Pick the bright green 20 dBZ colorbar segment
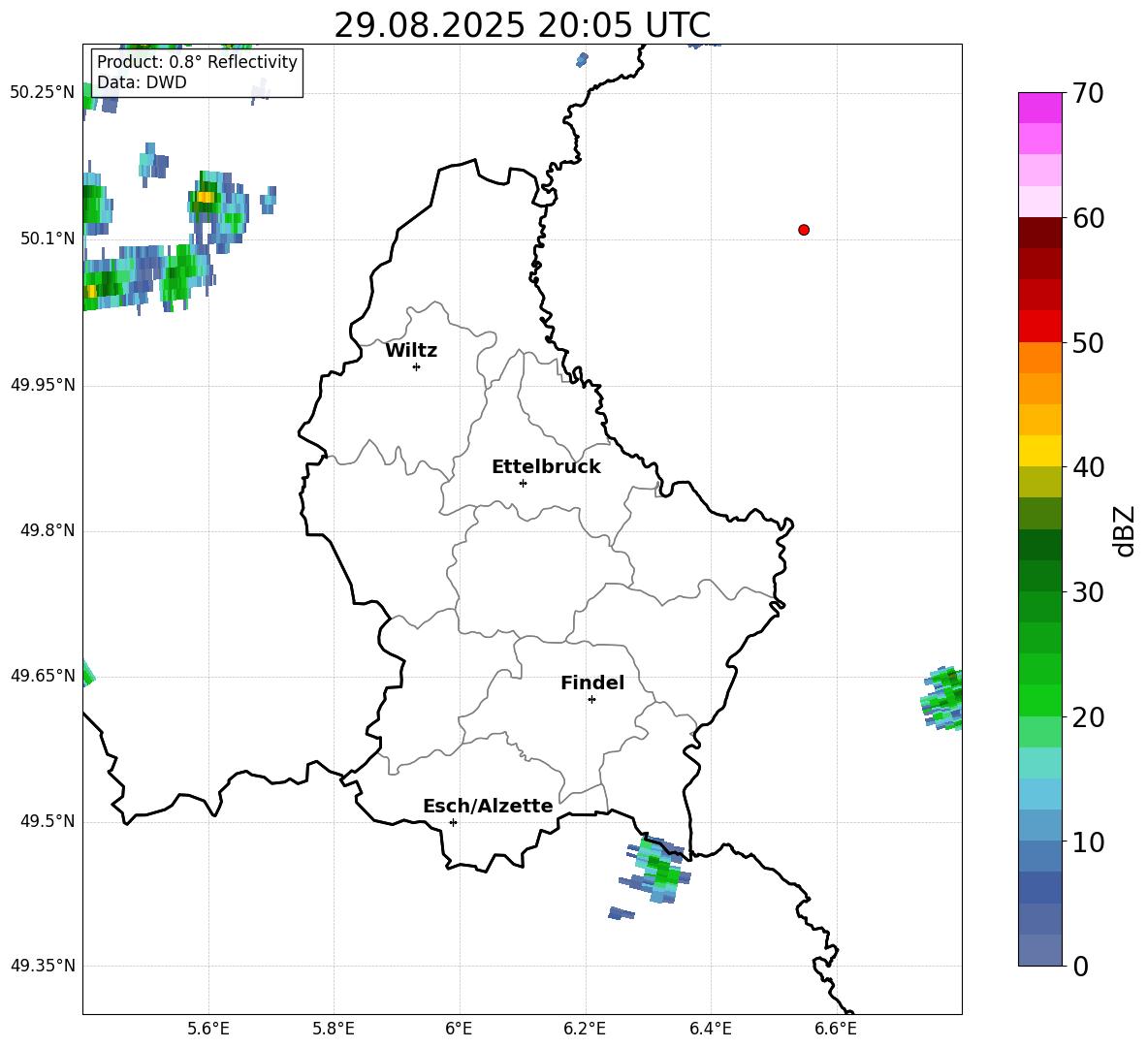1148x1048 pixels. (1039, 700)
